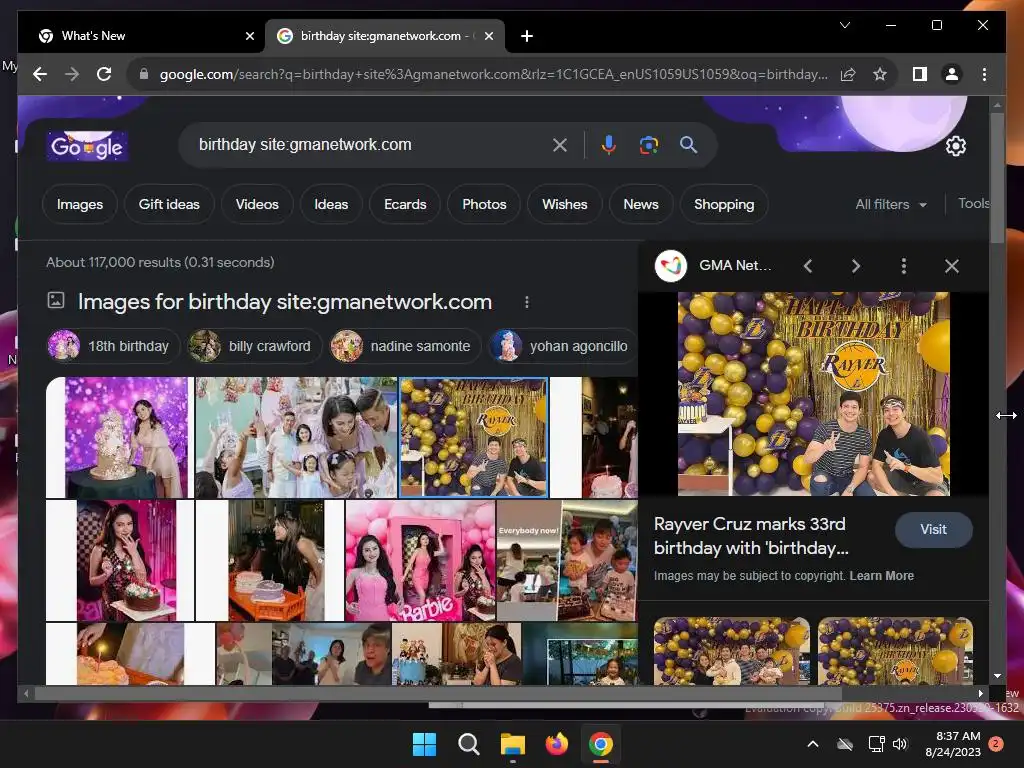
Task: Open volume control in tray
Action: (x=900, y=744)
